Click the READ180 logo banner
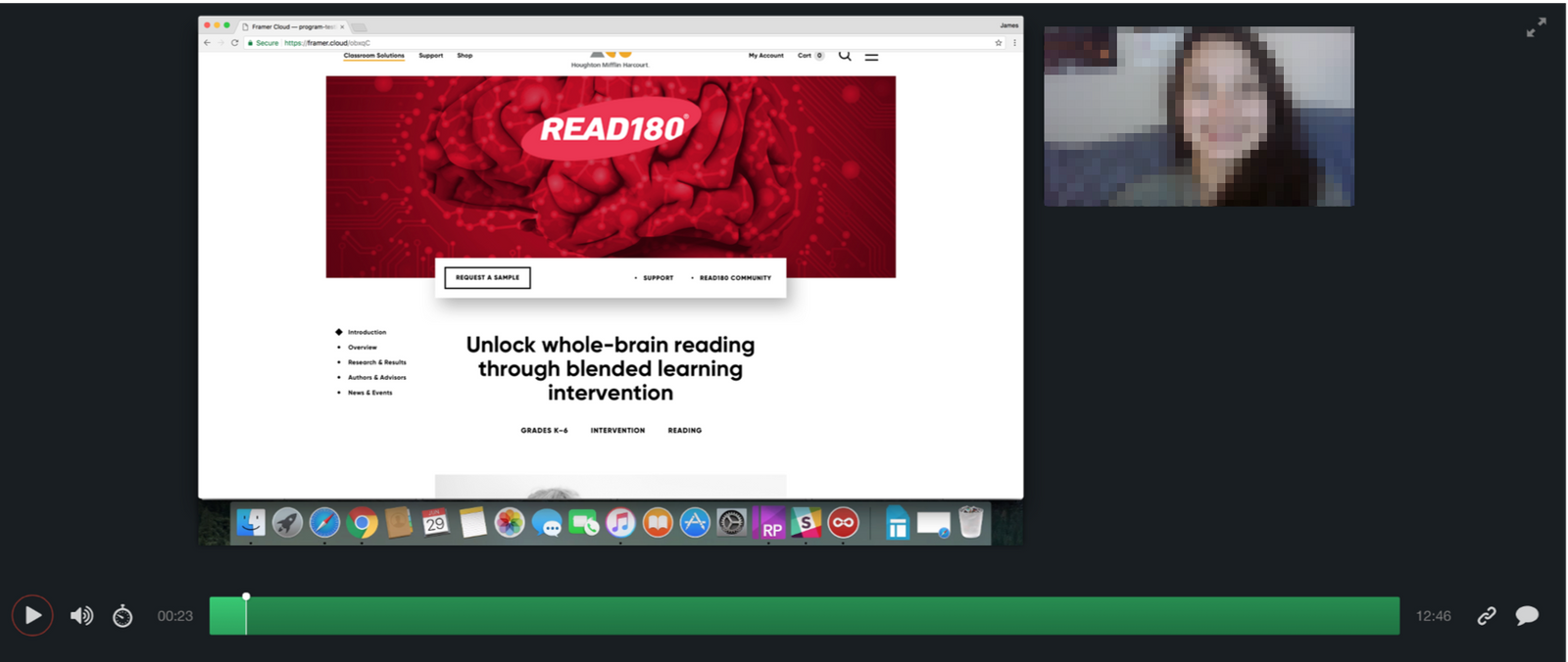 612,127
